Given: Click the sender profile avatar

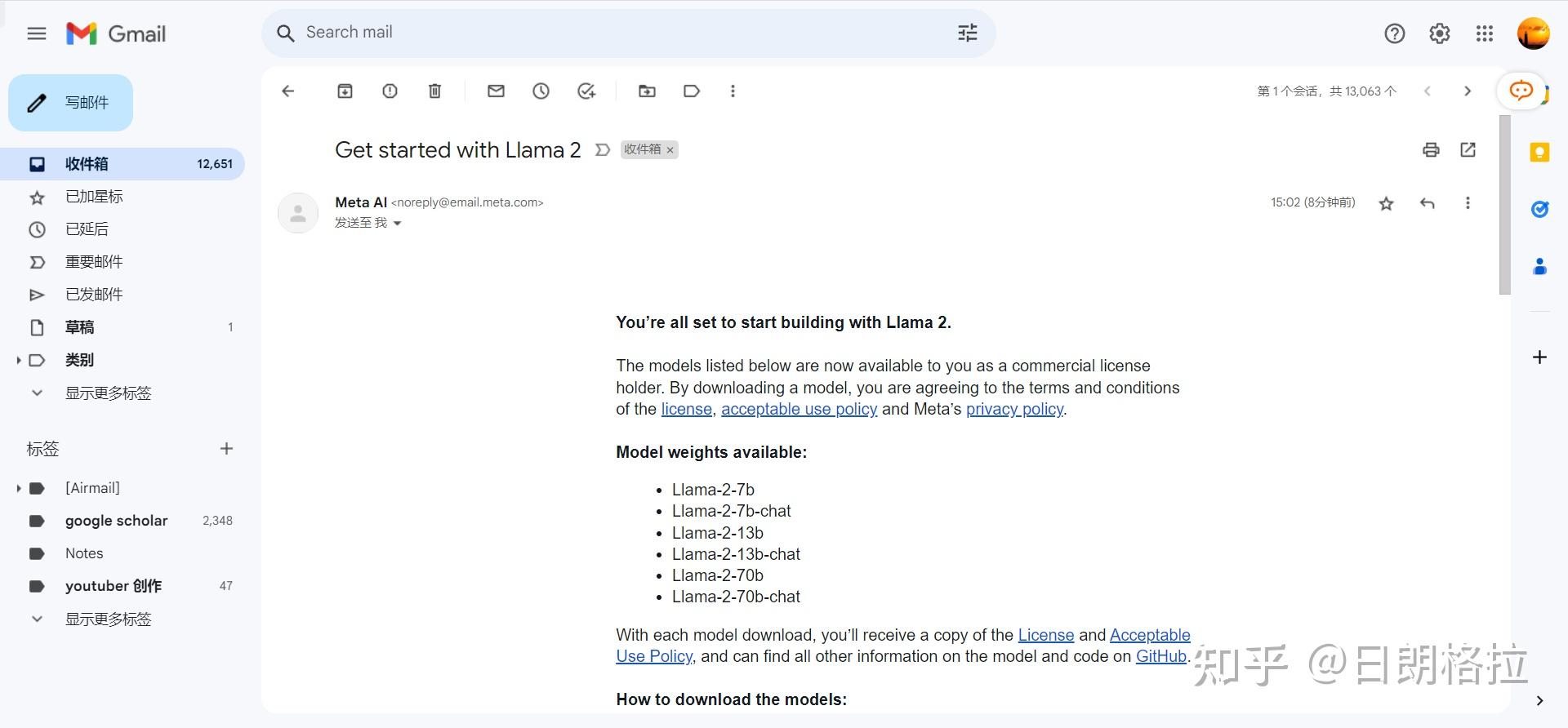Looking at the screenshot, I should click(x=298, y=213).
